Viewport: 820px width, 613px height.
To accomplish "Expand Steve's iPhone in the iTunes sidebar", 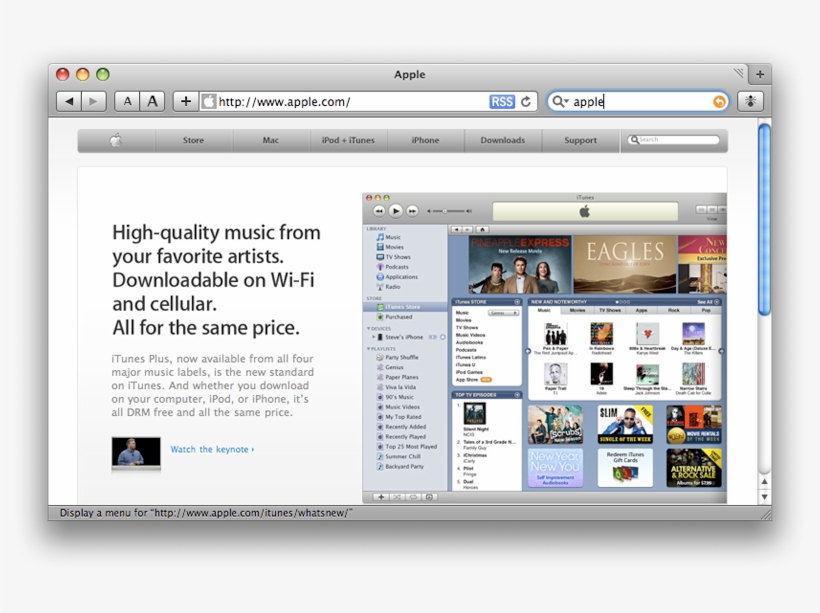I will [373, 337].
